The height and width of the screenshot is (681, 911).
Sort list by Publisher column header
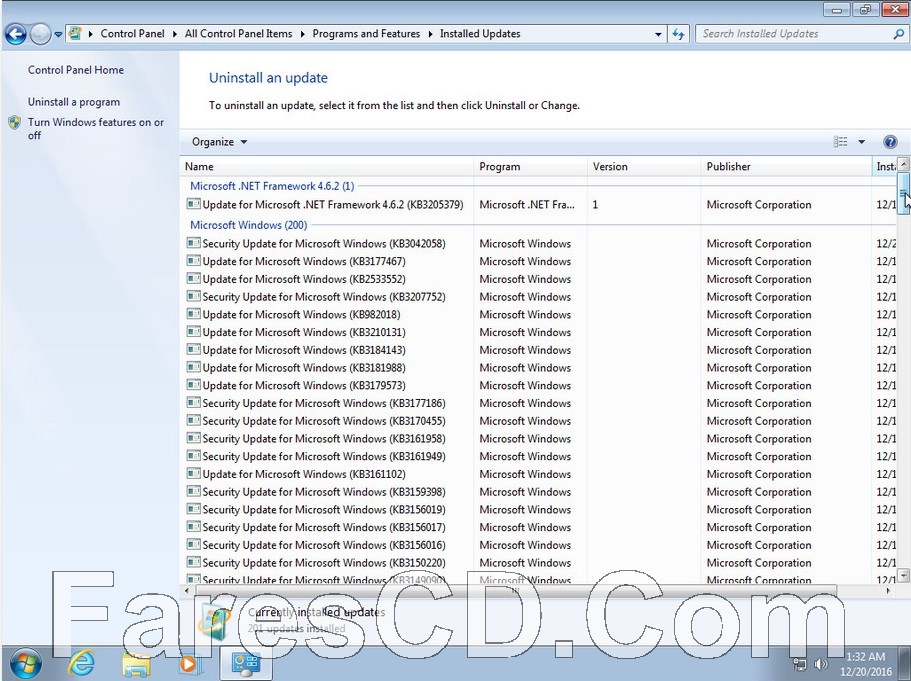click(786, 166)
